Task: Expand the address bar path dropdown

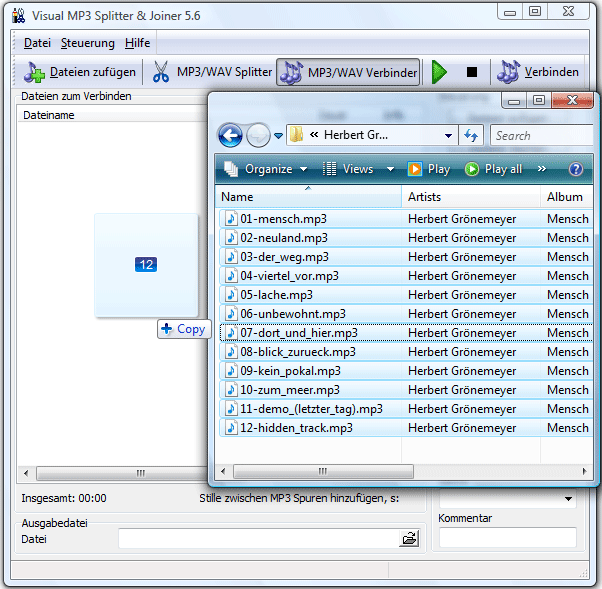Action: (x=448, y=136)
